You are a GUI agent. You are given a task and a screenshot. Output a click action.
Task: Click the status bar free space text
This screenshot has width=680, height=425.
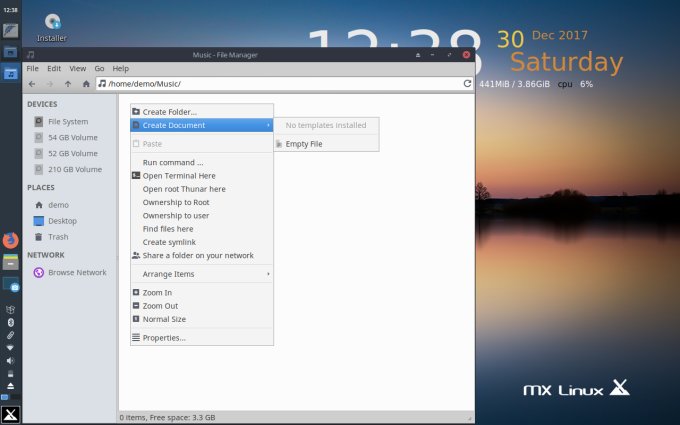(167, 418)
